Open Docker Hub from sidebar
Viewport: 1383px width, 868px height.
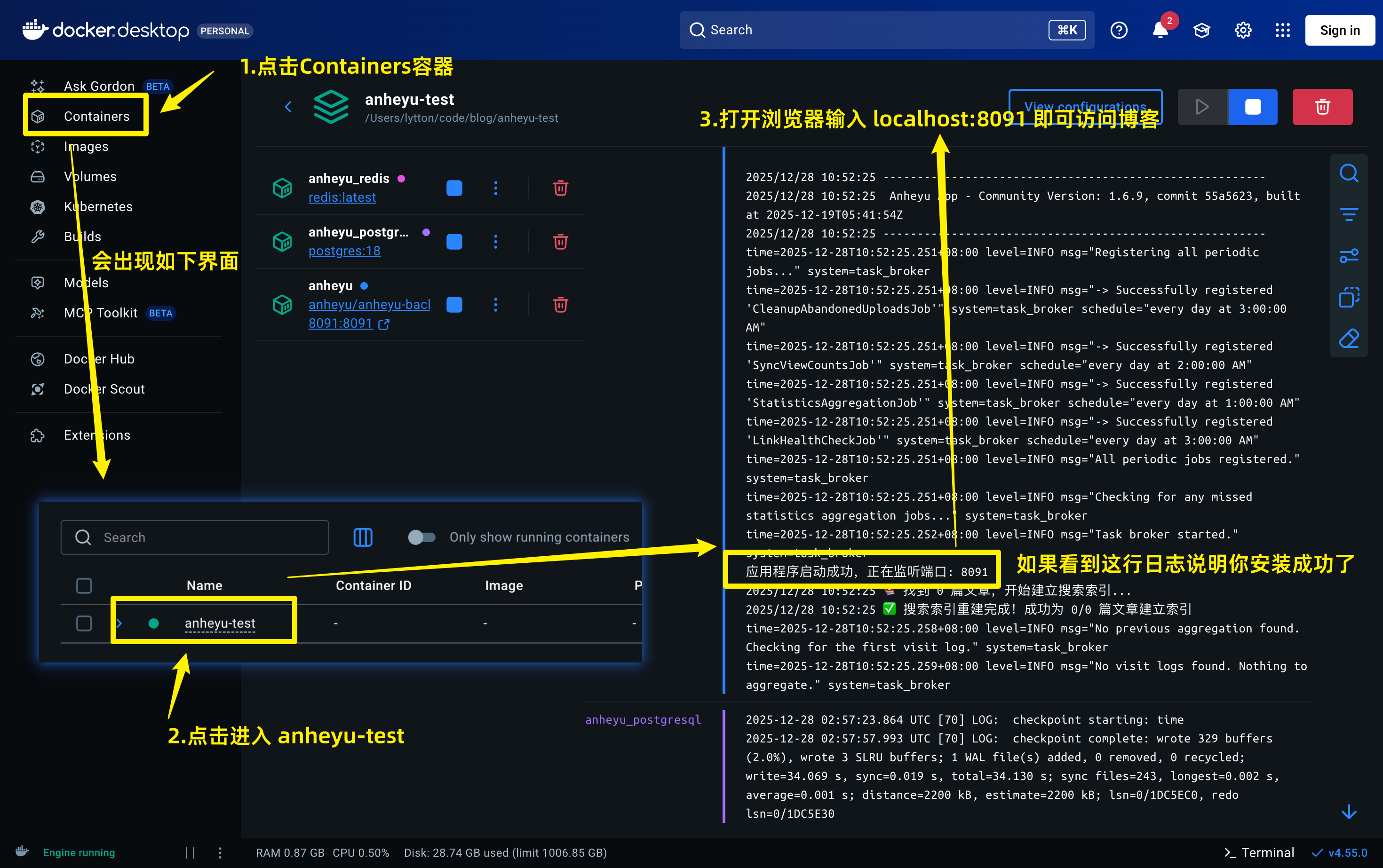[99, 359]
